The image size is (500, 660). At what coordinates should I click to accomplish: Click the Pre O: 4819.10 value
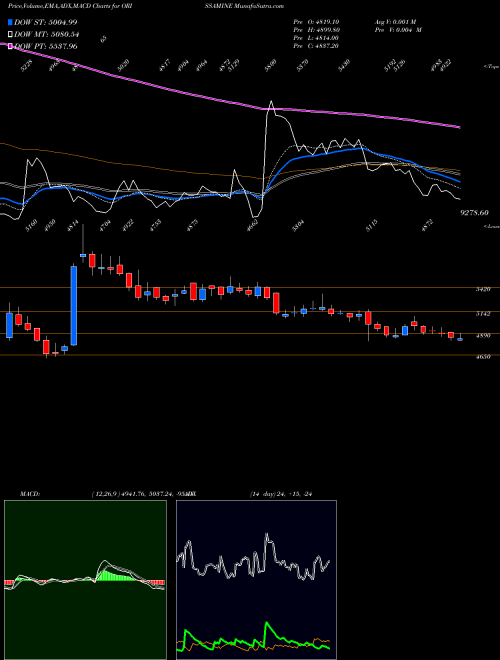pos(316,22)
